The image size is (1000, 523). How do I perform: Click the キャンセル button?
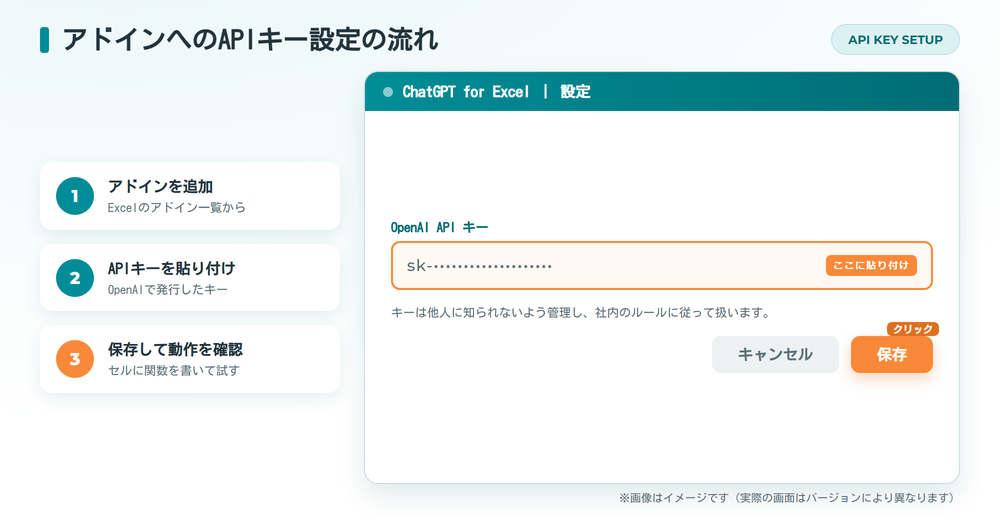point(775,355)
